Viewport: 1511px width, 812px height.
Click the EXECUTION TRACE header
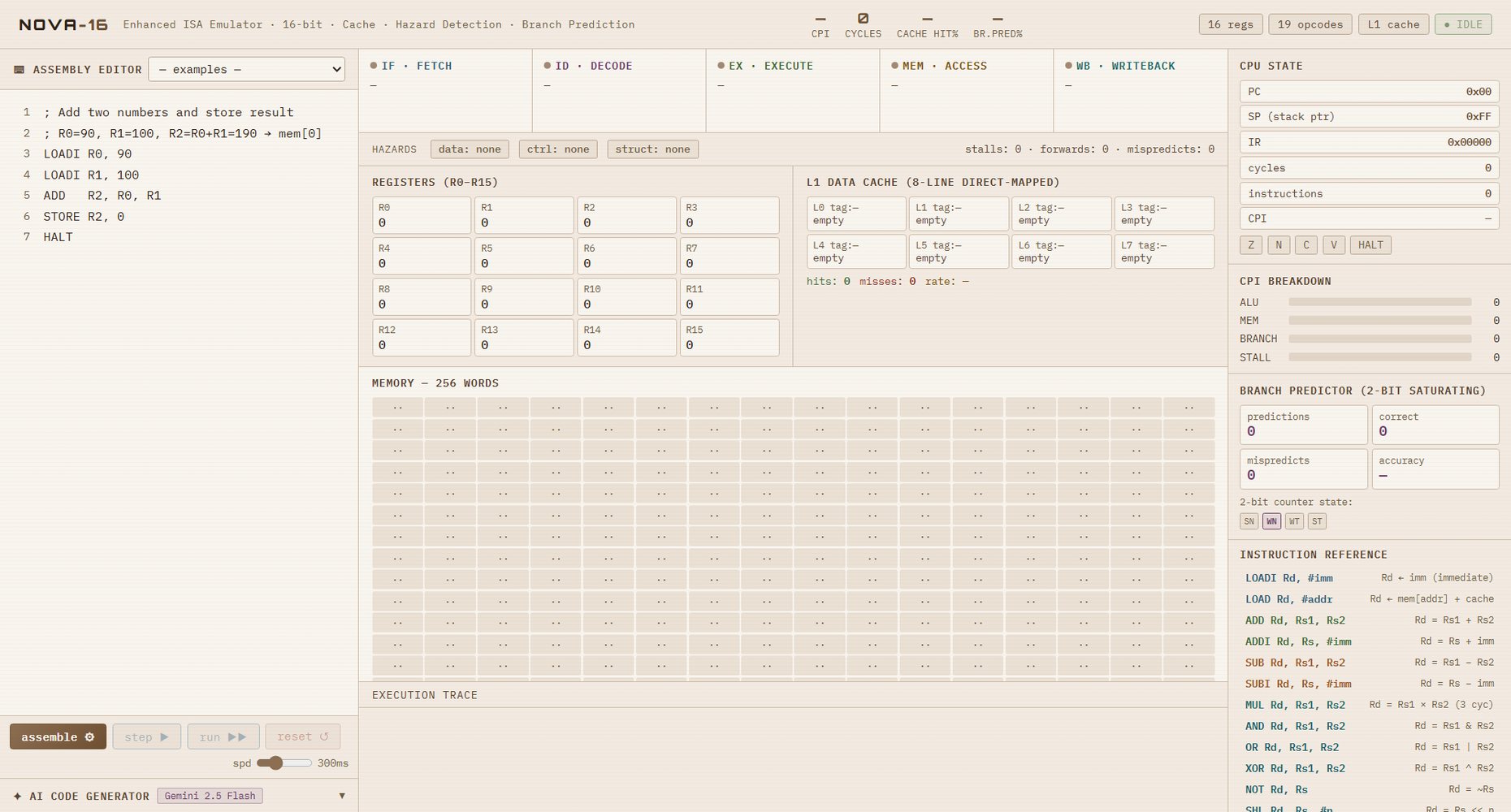click(x=425, y=695)
